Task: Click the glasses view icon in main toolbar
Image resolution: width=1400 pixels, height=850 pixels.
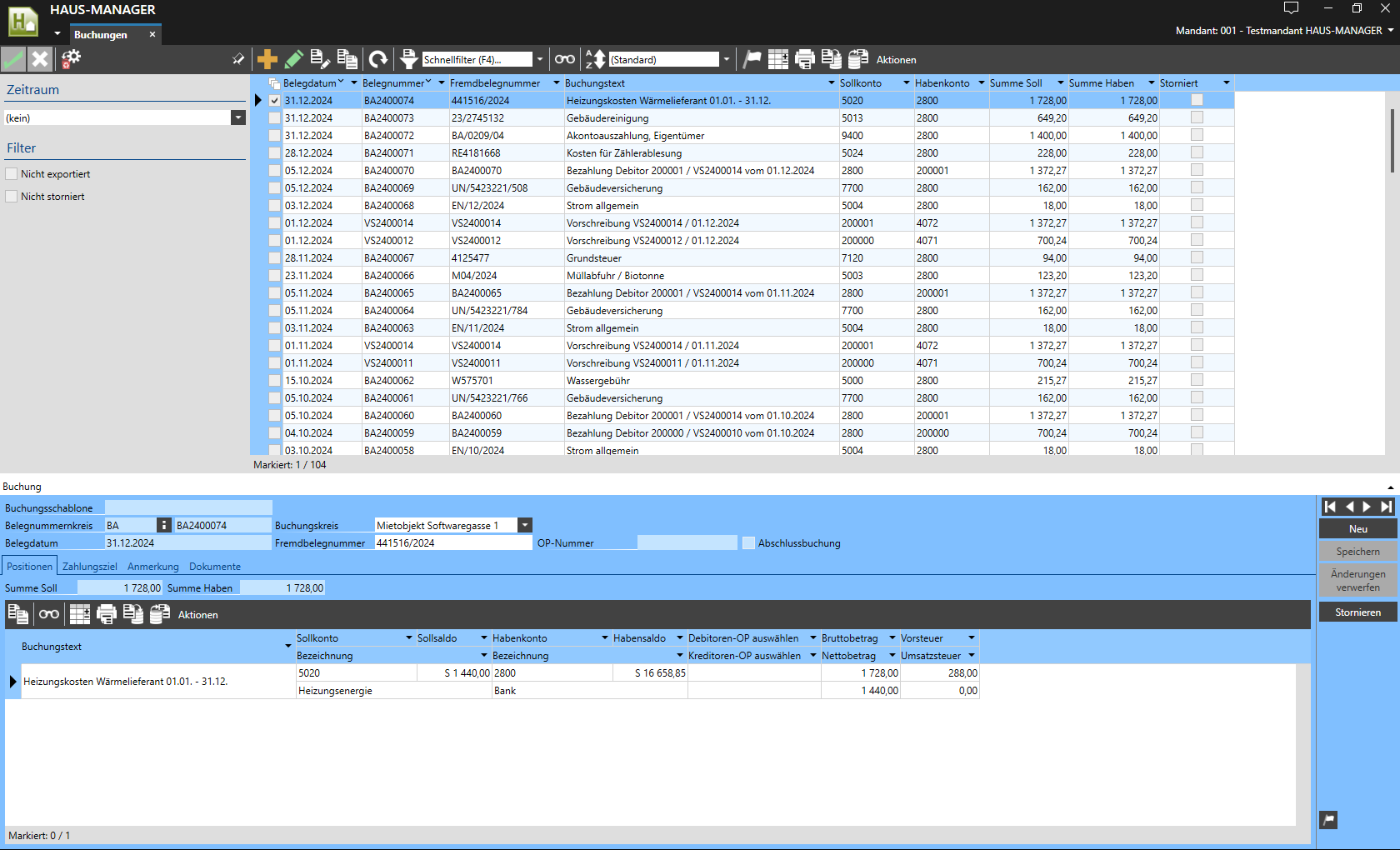Action: click(x=565, y=59)
